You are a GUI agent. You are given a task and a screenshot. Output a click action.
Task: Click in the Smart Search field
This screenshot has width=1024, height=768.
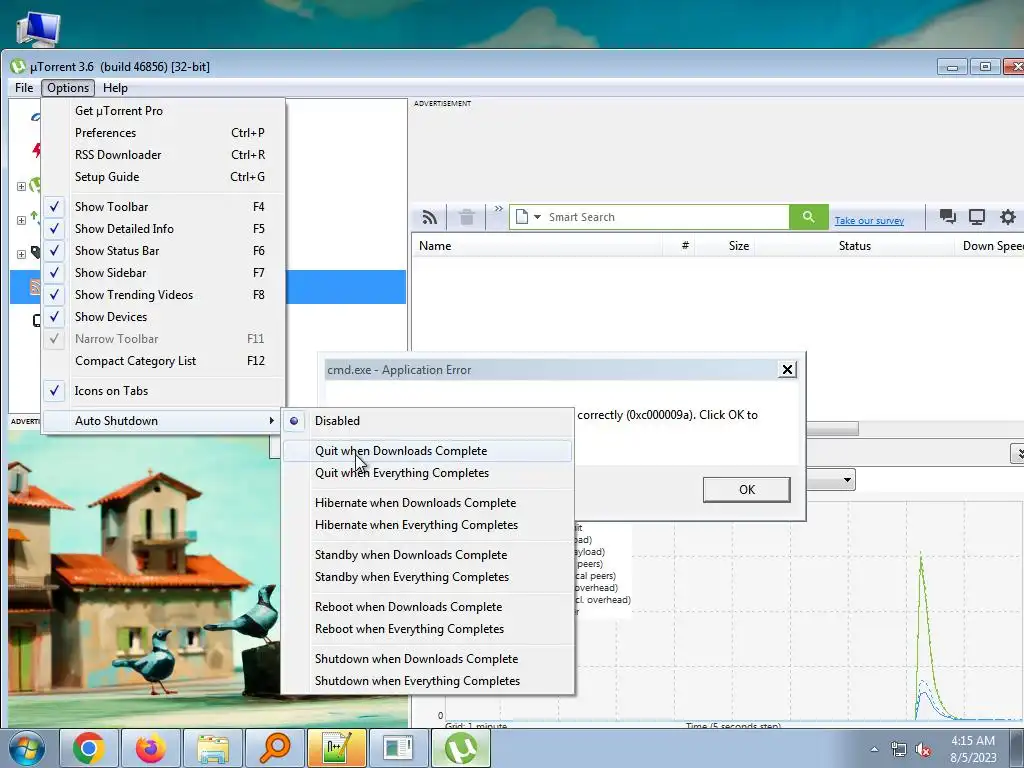coord(666,217)
